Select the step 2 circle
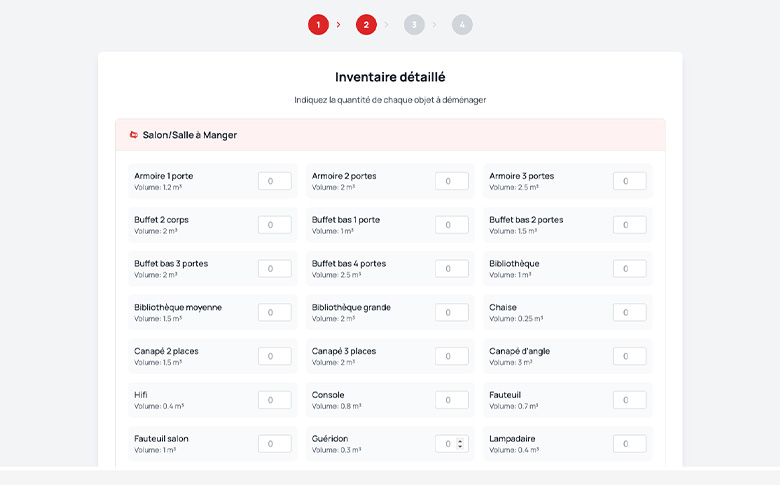 click(x=366, y=25)
